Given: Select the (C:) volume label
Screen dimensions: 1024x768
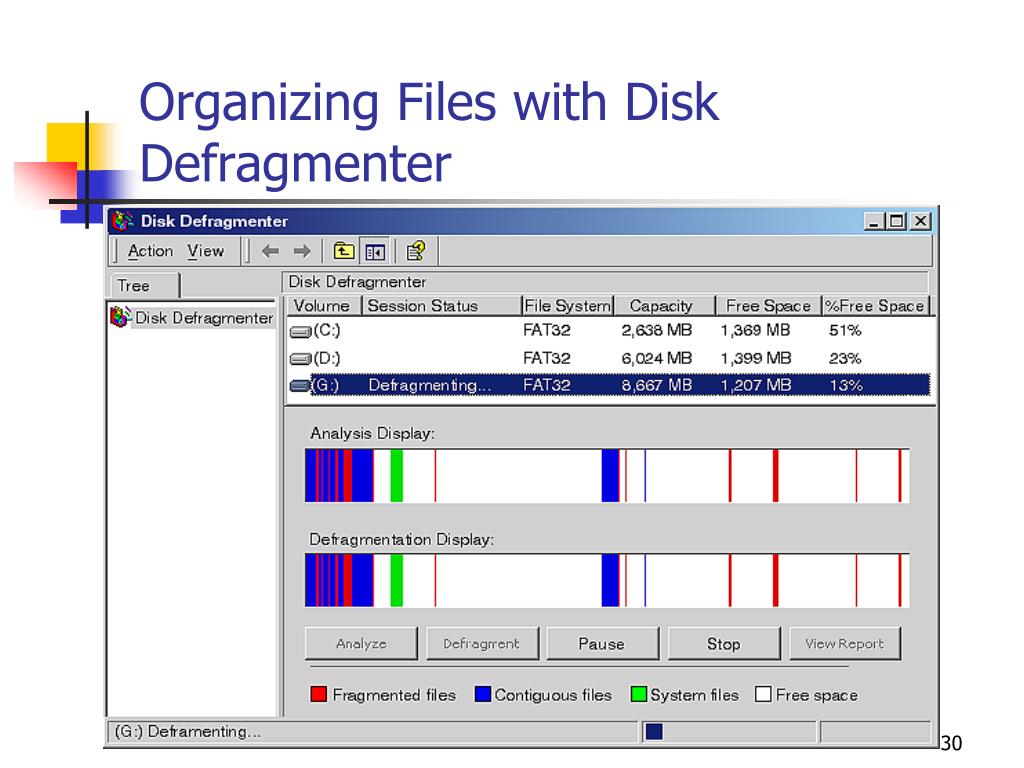Looking at the screenshot, I should 327,330.
